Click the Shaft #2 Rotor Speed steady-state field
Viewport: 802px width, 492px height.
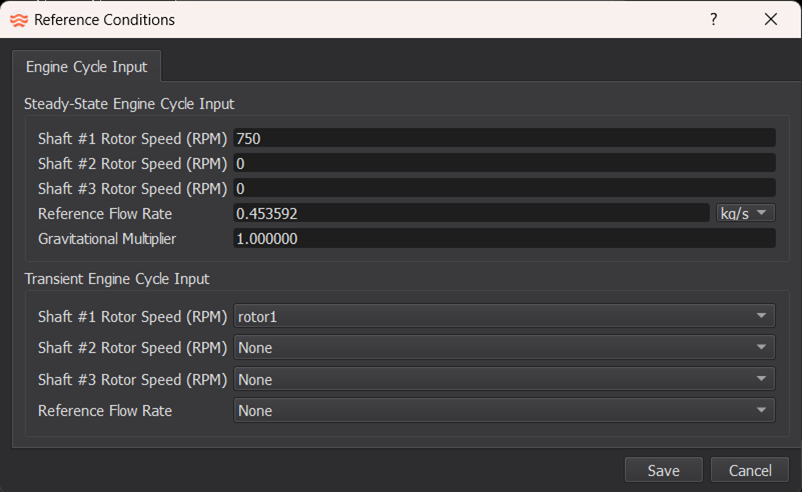[x=504, y=163]
